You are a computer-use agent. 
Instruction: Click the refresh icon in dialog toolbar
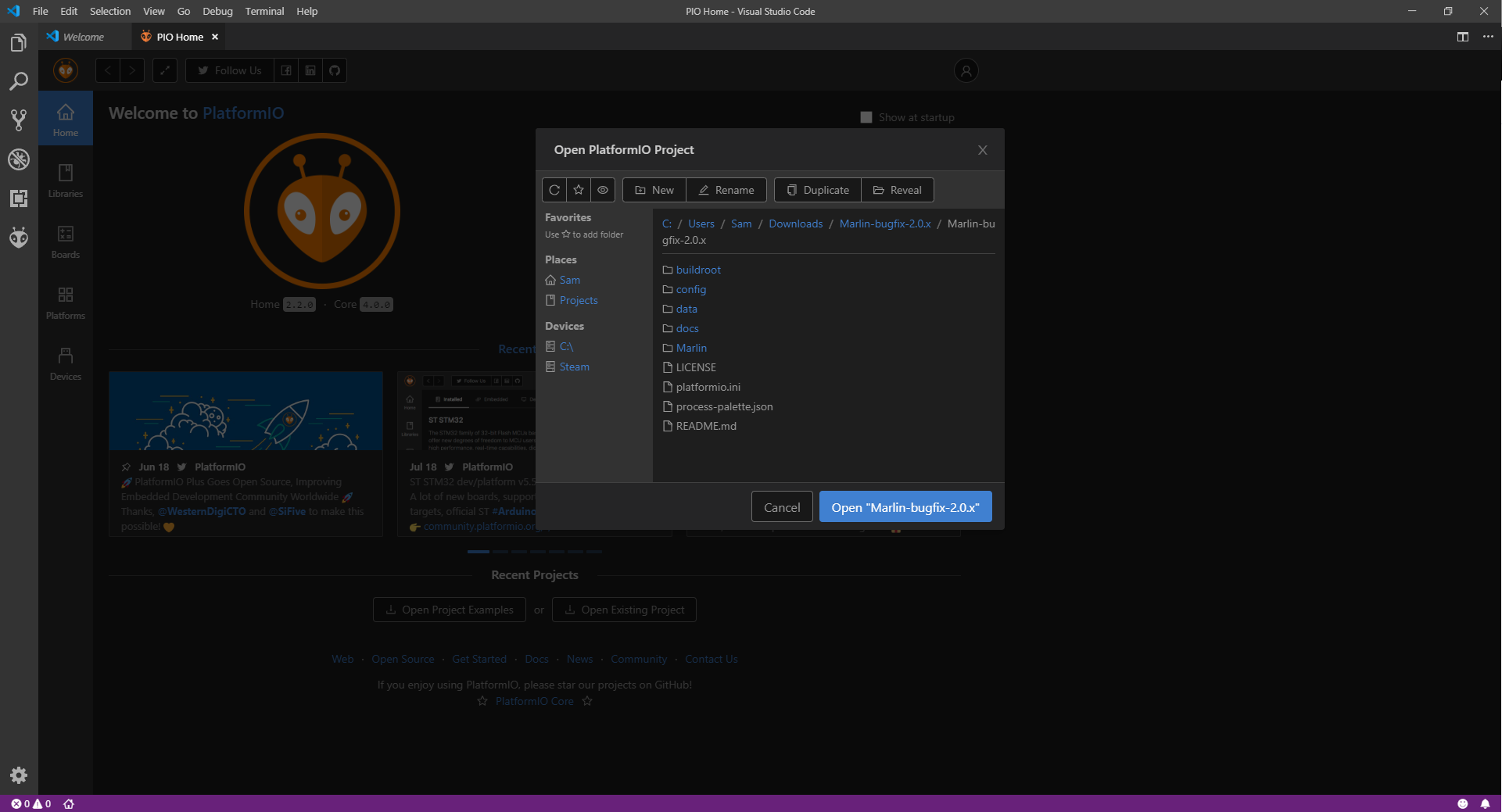(x=554, y=190)
